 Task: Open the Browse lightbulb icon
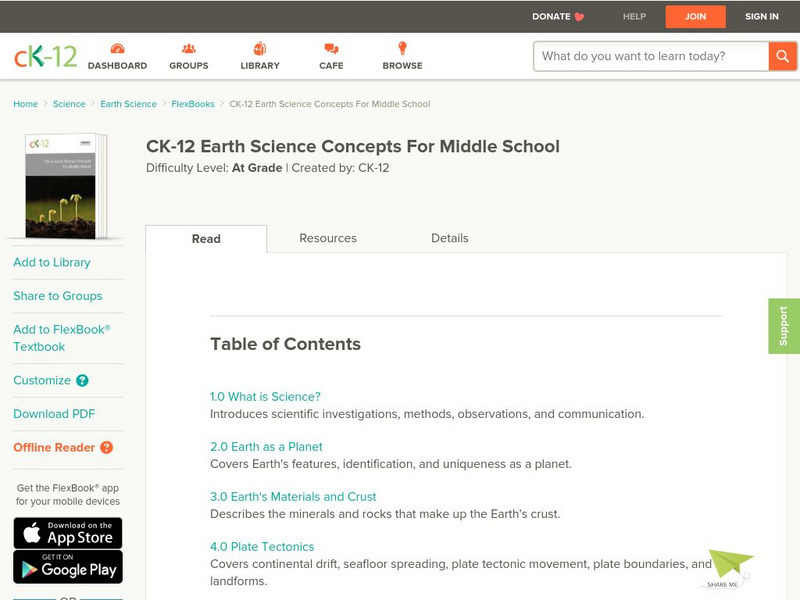(402, 49)
